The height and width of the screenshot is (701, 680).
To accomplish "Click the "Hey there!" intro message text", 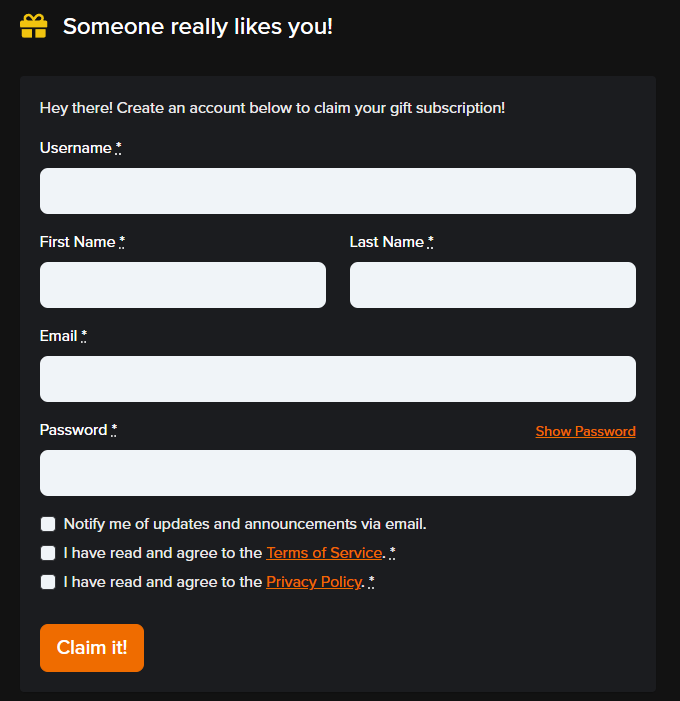I will point(272,107).
